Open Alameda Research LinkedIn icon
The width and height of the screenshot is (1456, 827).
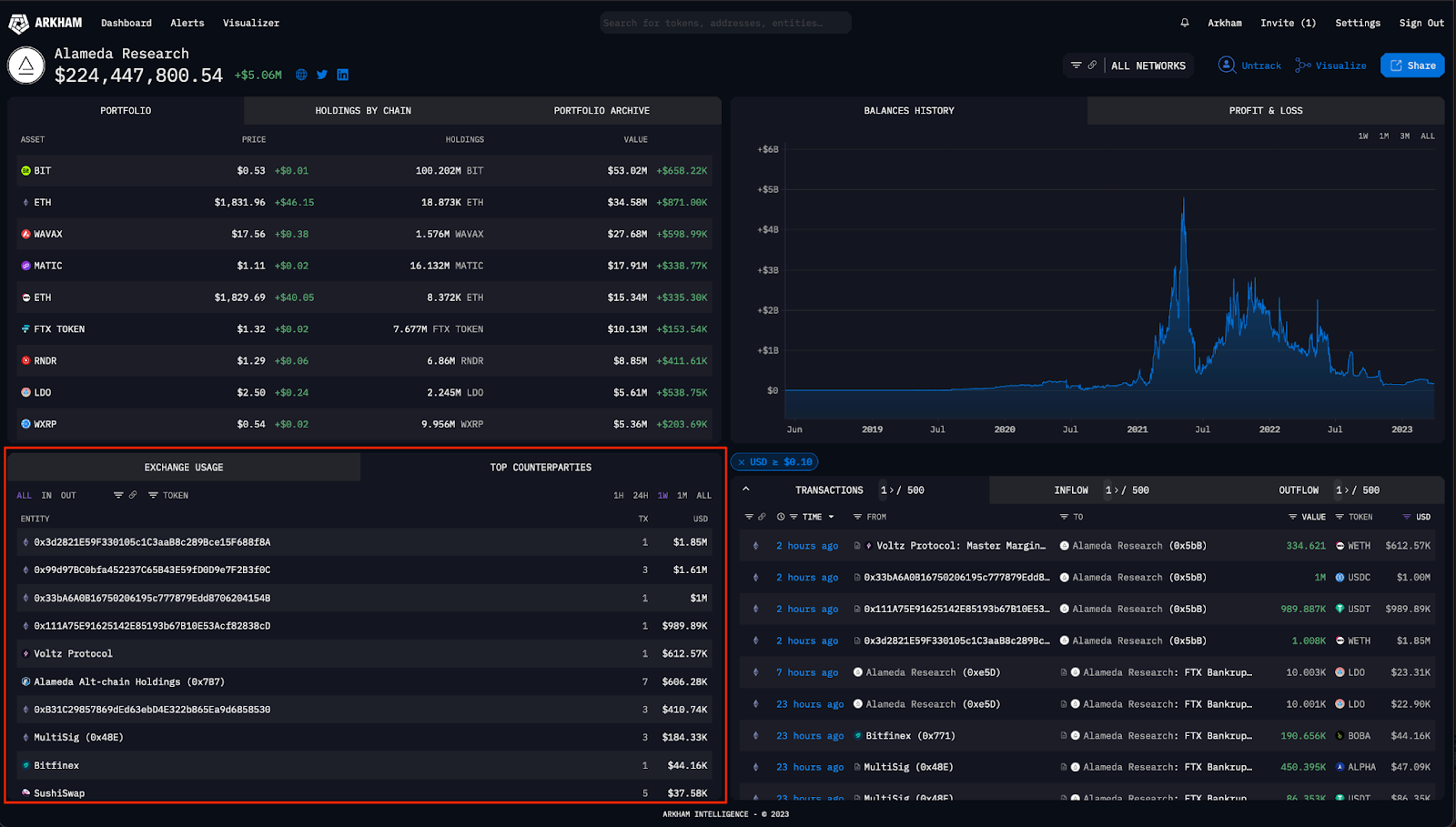click(x=343, y=75)
